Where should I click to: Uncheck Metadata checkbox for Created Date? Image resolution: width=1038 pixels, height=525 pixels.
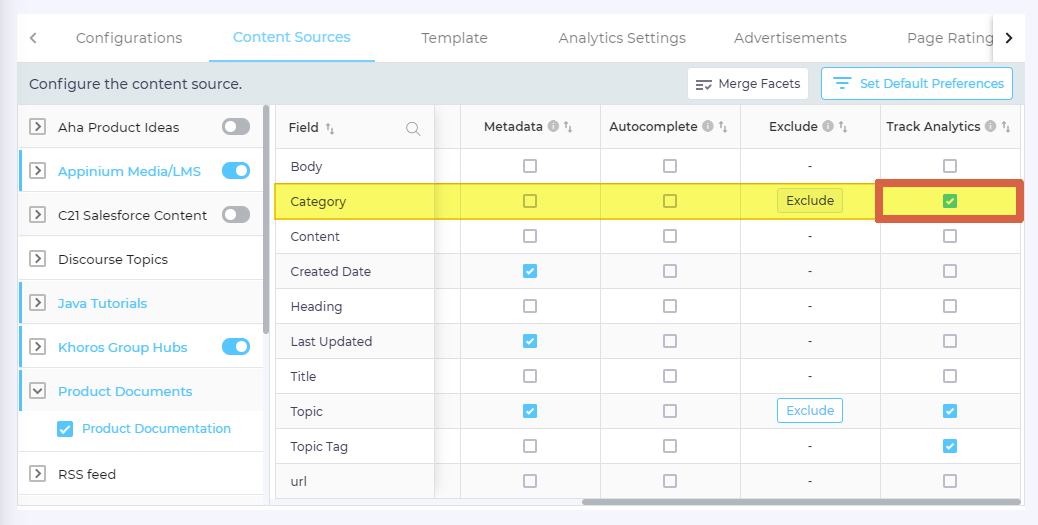pyautogui.click(x=530, y=271)
